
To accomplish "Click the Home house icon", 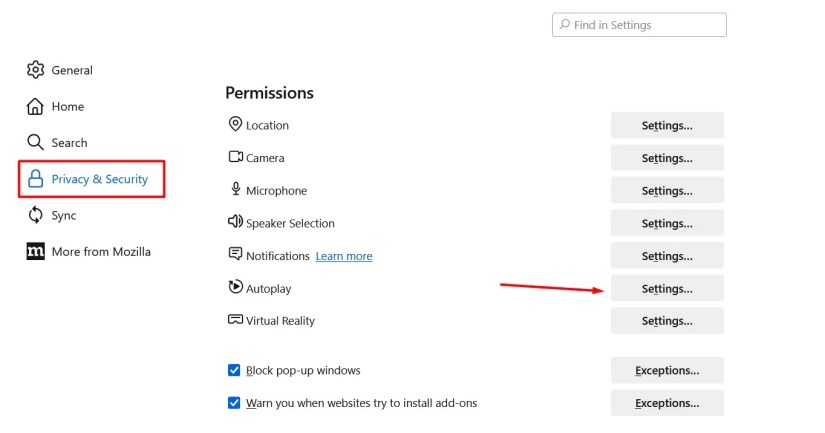I will coord(35,106).
